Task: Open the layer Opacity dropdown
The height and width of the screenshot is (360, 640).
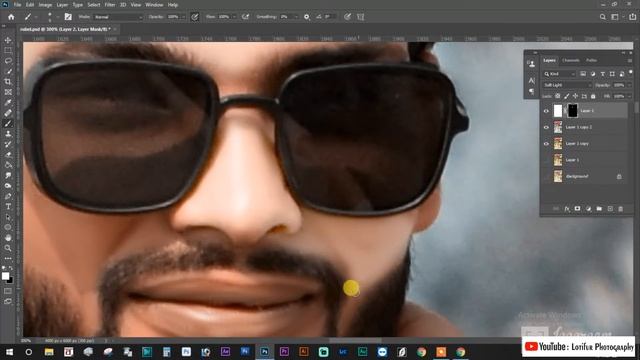Action: point(629,85)
